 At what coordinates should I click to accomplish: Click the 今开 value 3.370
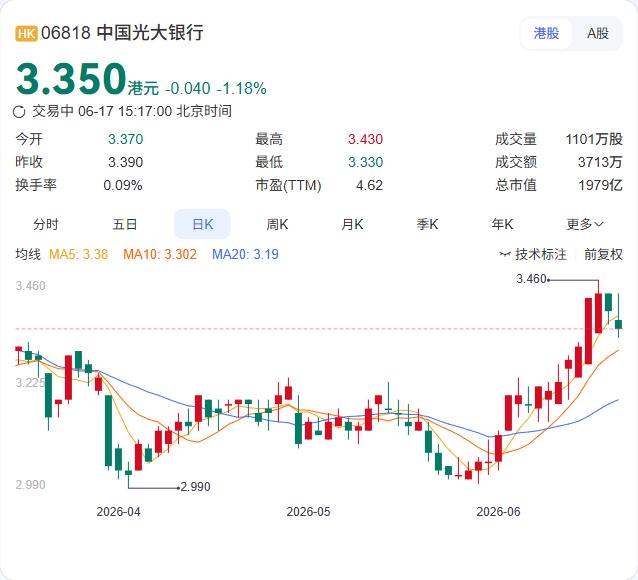[x=125, y=139]
